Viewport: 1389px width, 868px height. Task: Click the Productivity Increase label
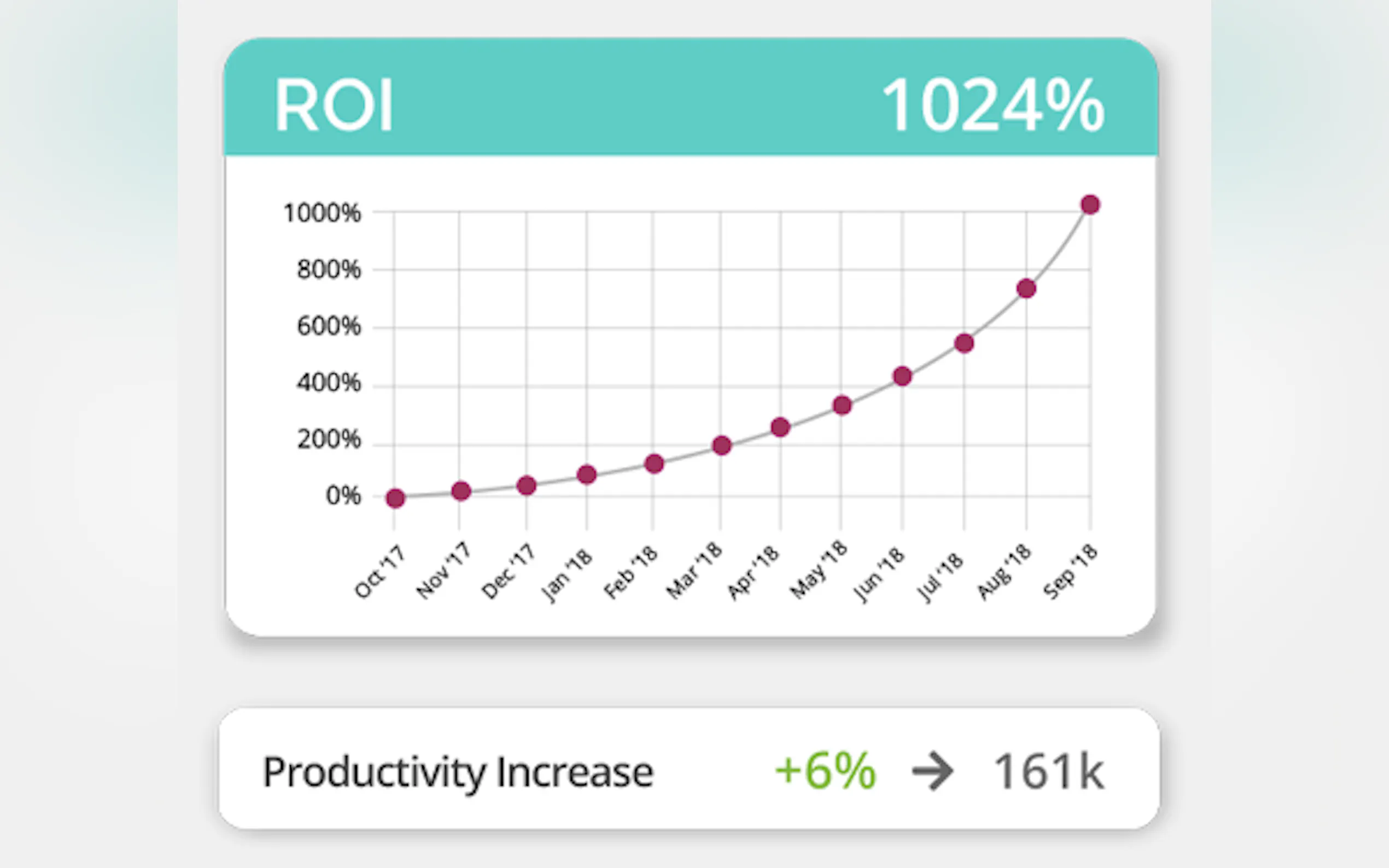458,772
